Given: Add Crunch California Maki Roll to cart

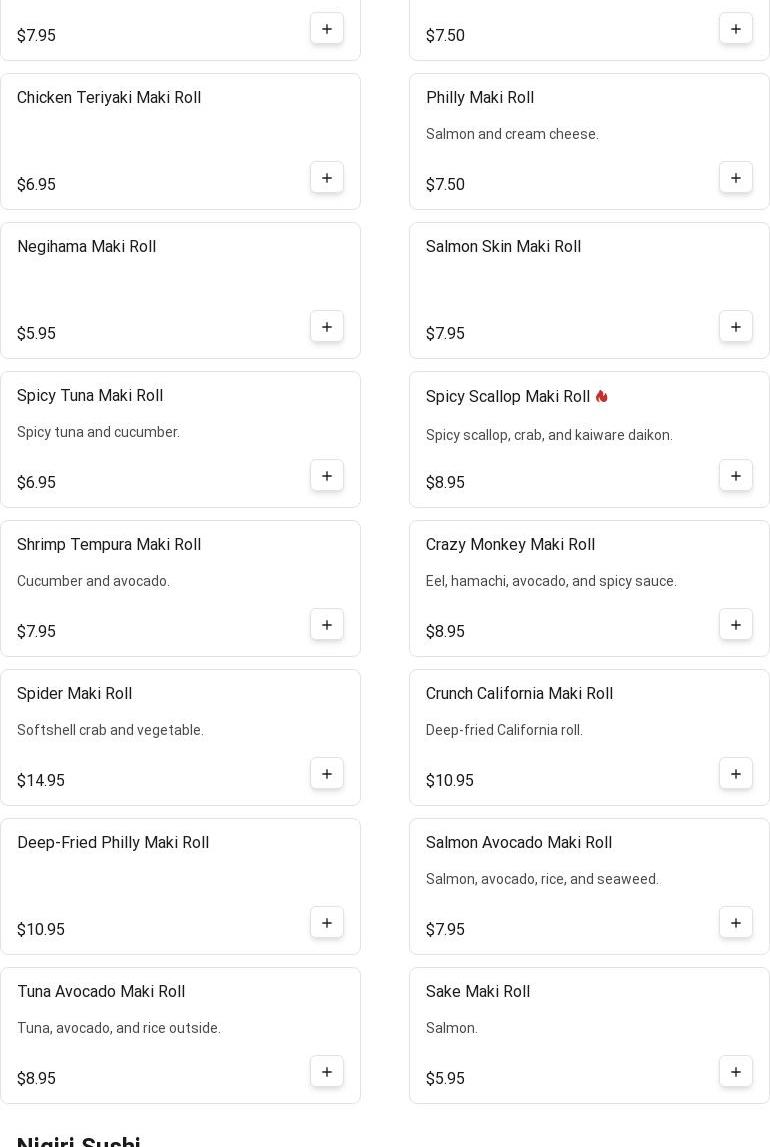Looking at the screenshot, I should pos(736,774).
